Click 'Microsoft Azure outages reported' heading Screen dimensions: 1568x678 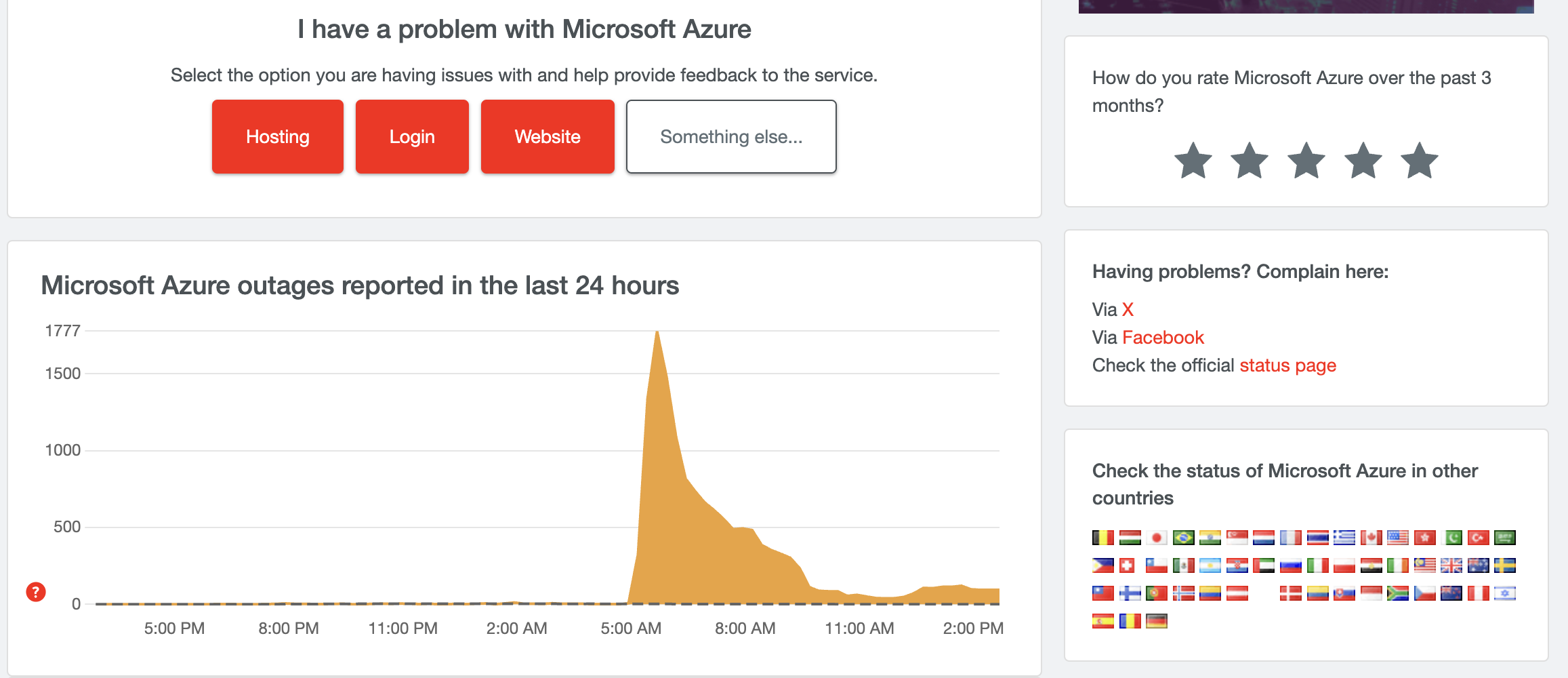(x=360, y=285)
